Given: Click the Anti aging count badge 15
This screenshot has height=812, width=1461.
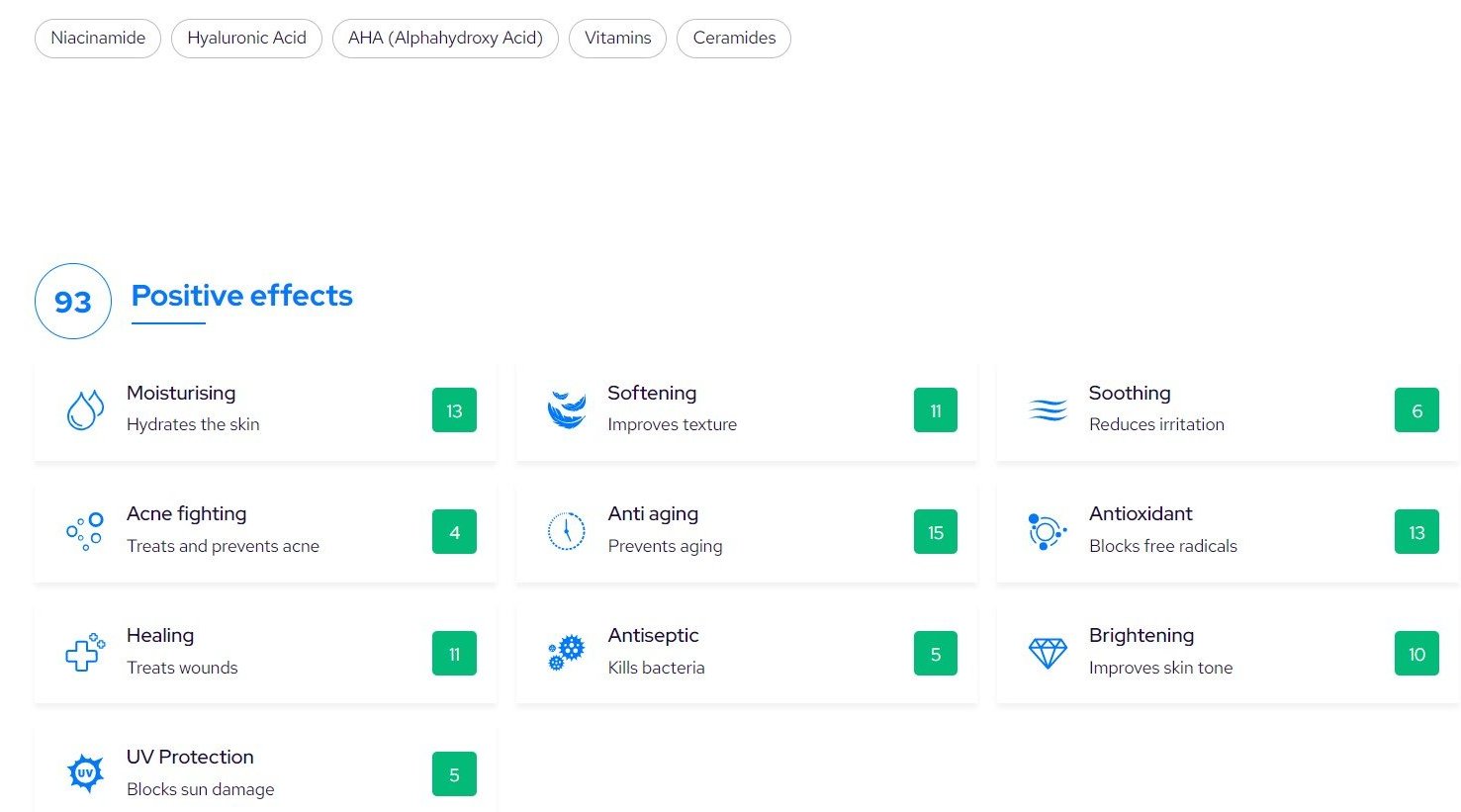Looking at the screenshot, I should (935, 532).
